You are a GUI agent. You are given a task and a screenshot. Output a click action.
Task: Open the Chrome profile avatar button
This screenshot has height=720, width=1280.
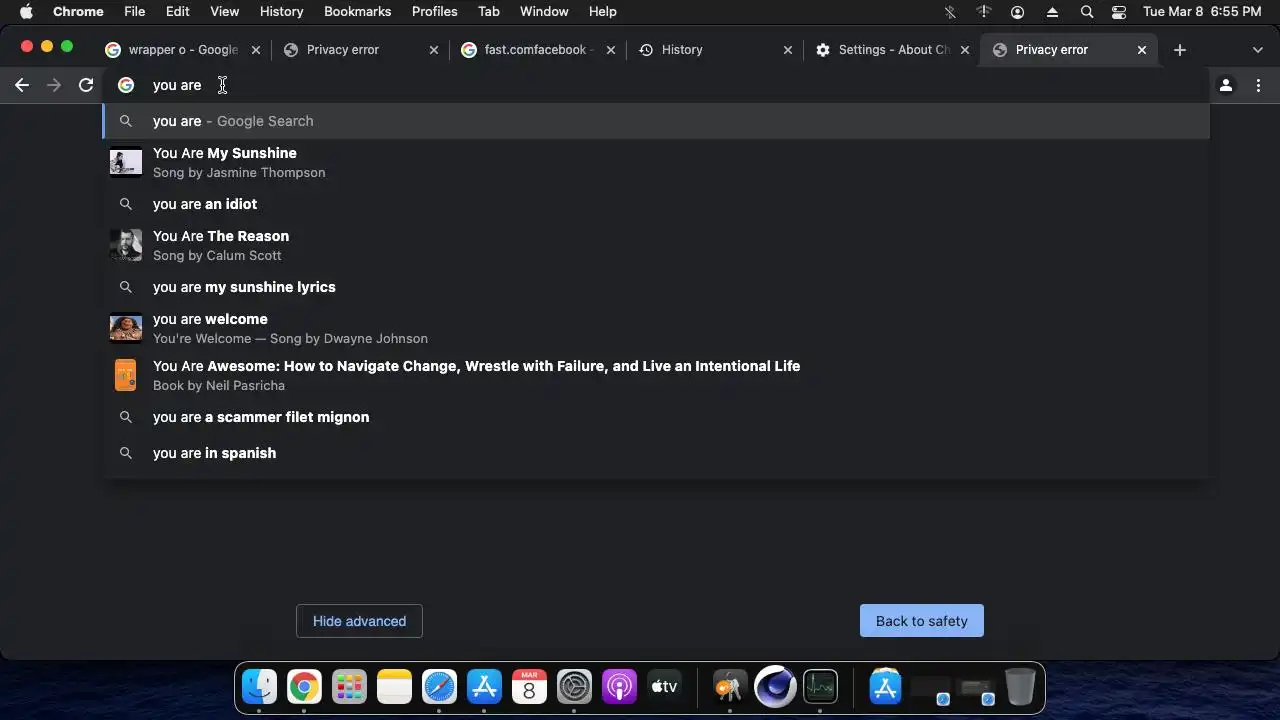pyautogui.click(x=1226, y=85)
